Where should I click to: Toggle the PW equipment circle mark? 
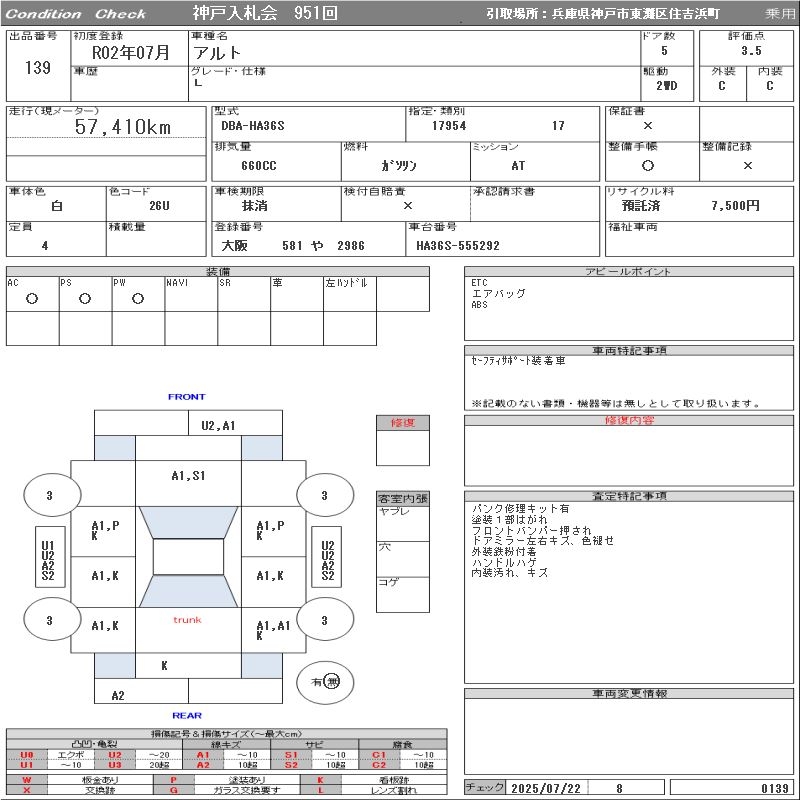(x=138, y=299)
